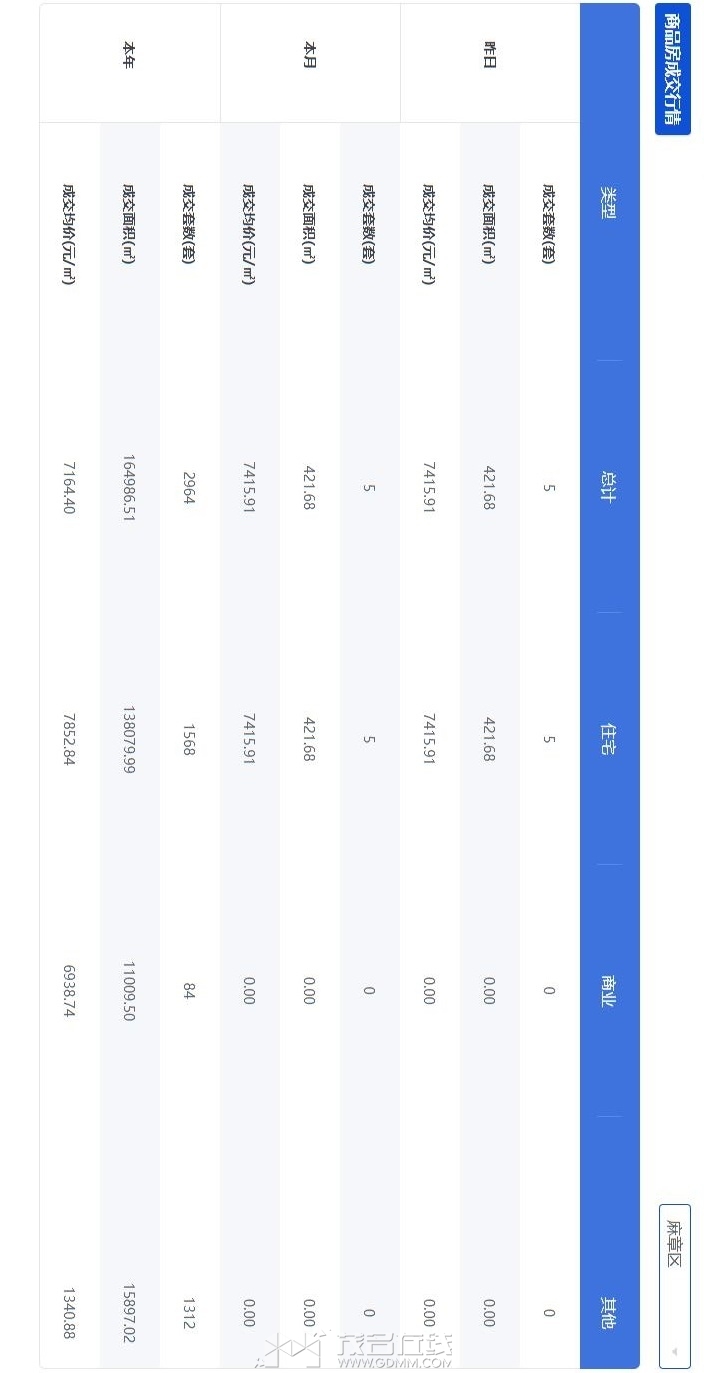Select the 类型 column header
Viewport: 704px width, 1373px height.
pyautogui.click(x=608, y=203)
